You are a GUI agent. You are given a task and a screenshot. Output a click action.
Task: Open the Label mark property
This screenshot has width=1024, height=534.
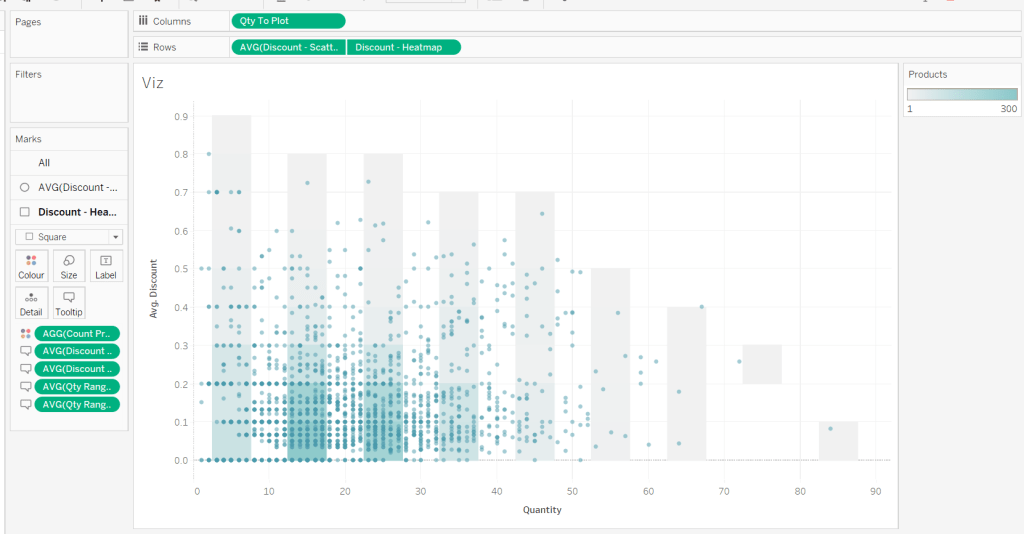[x=106, y=265]
